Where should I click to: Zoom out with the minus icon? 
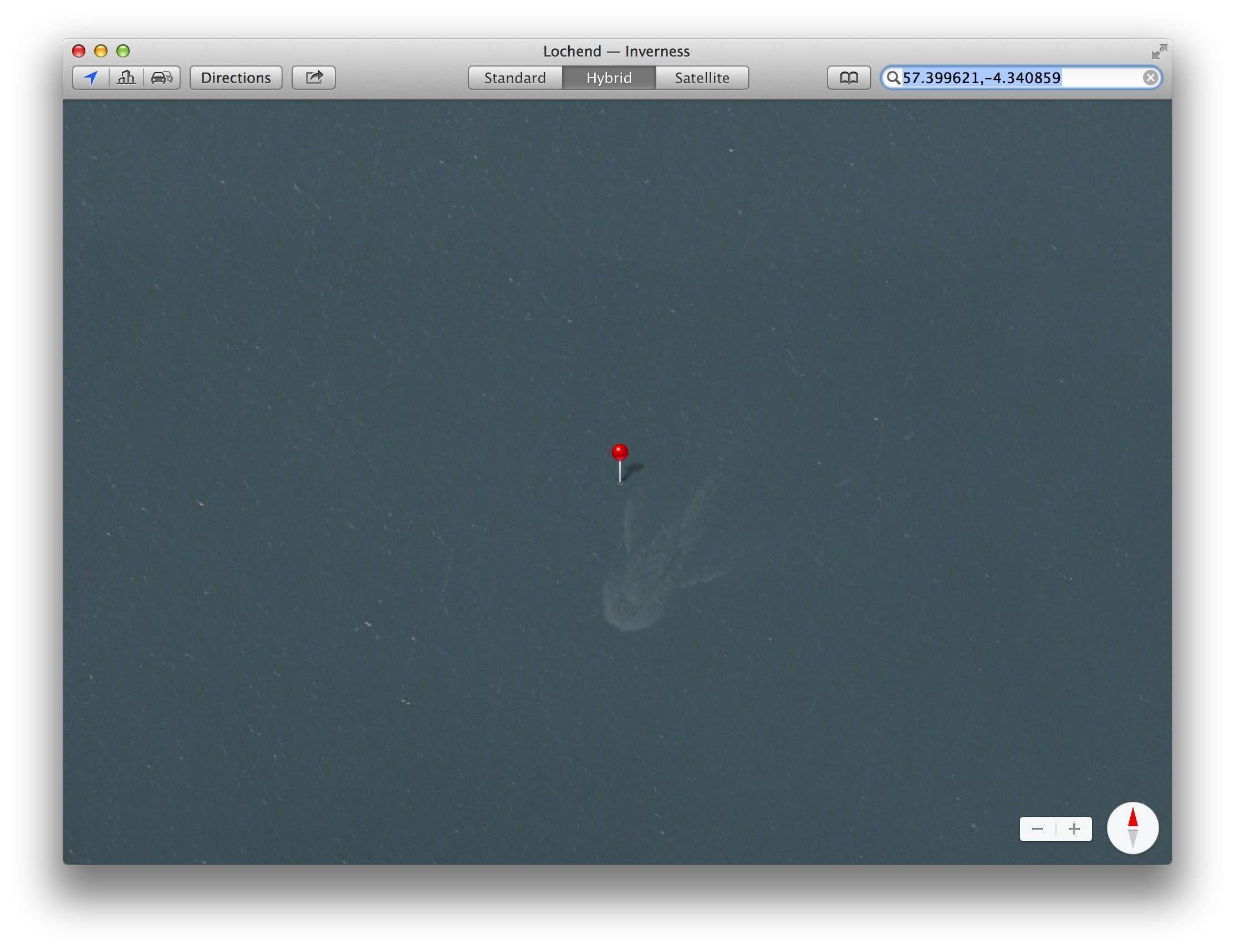click(1038, 829)
